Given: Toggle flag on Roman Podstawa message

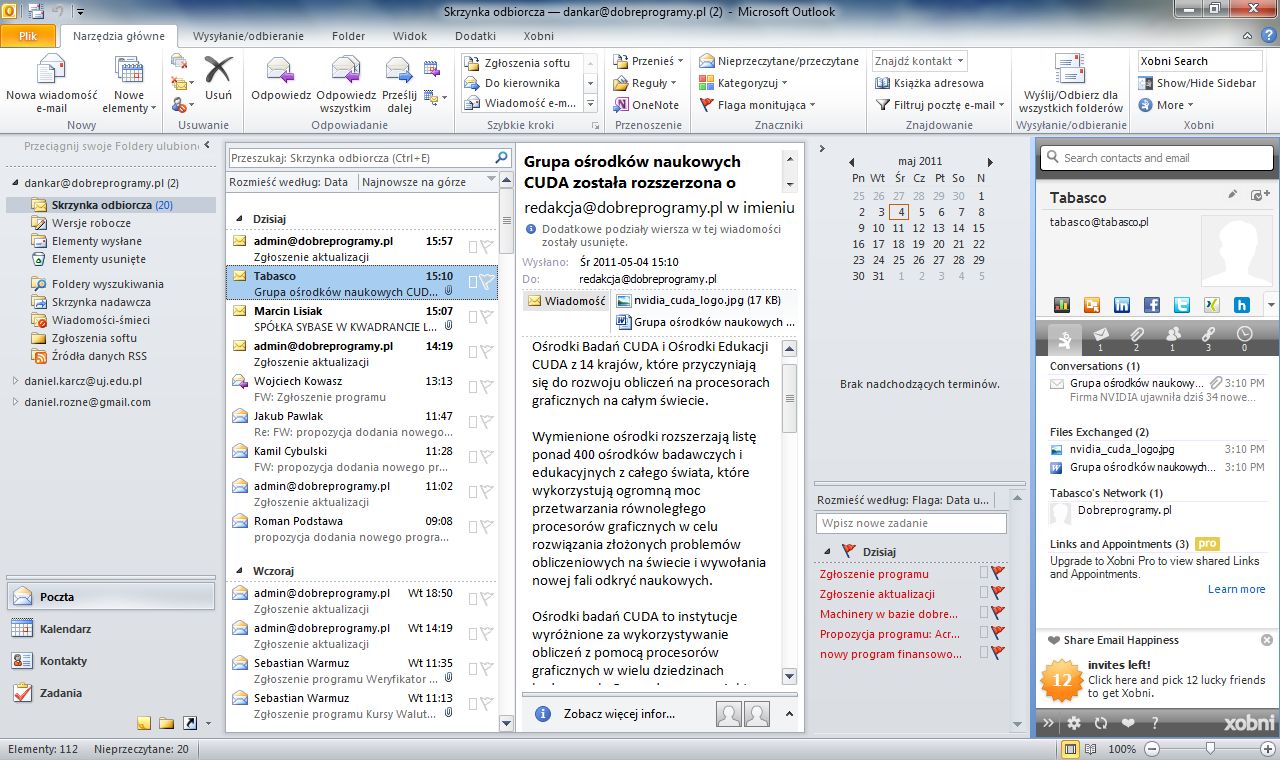Looking at the screenshot, I should coord(487,528).
